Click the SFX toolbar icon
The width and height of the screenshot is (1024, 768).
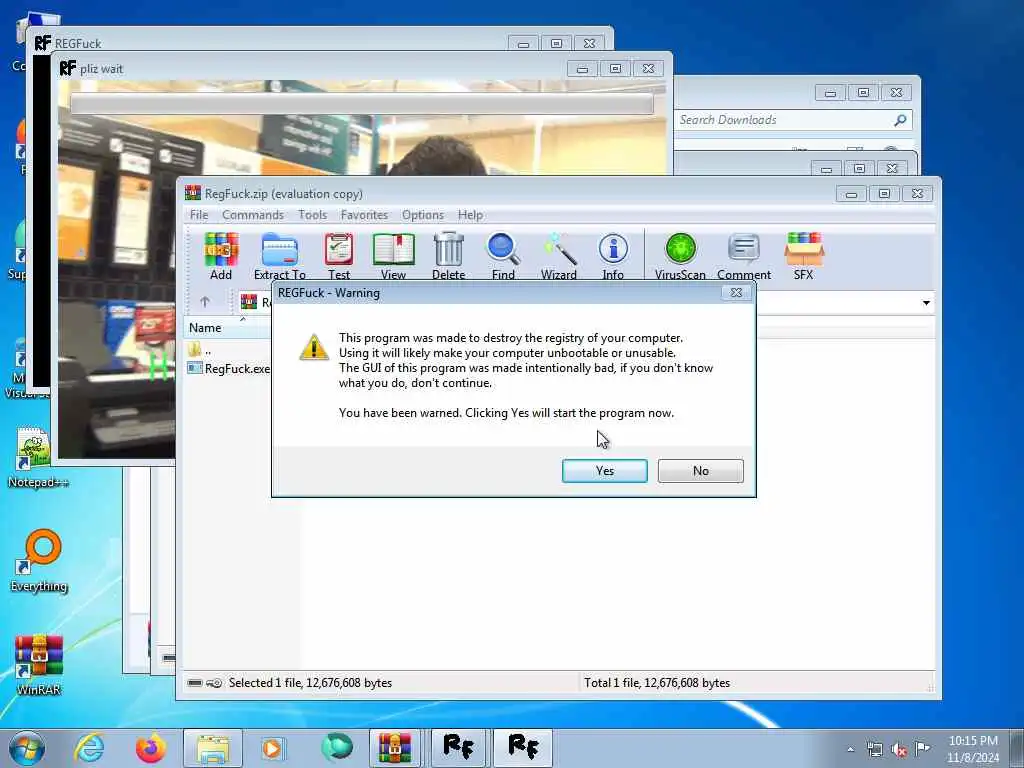tap(804, 256)
